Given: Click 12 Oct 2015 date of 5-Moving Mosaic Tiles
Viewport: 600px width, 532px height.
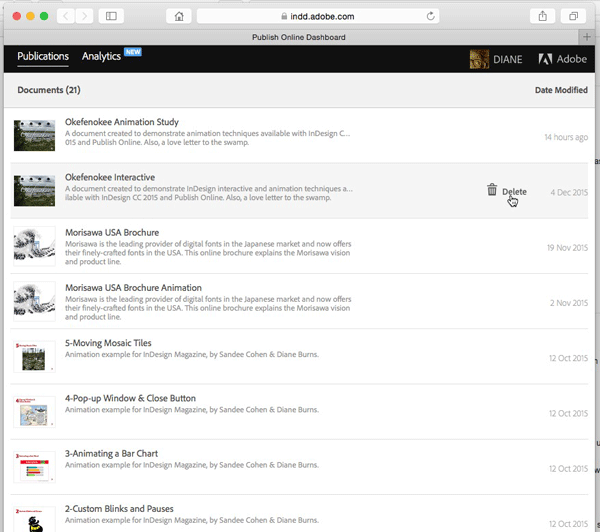Looking at the screenshot, I should tap(568, 358).
